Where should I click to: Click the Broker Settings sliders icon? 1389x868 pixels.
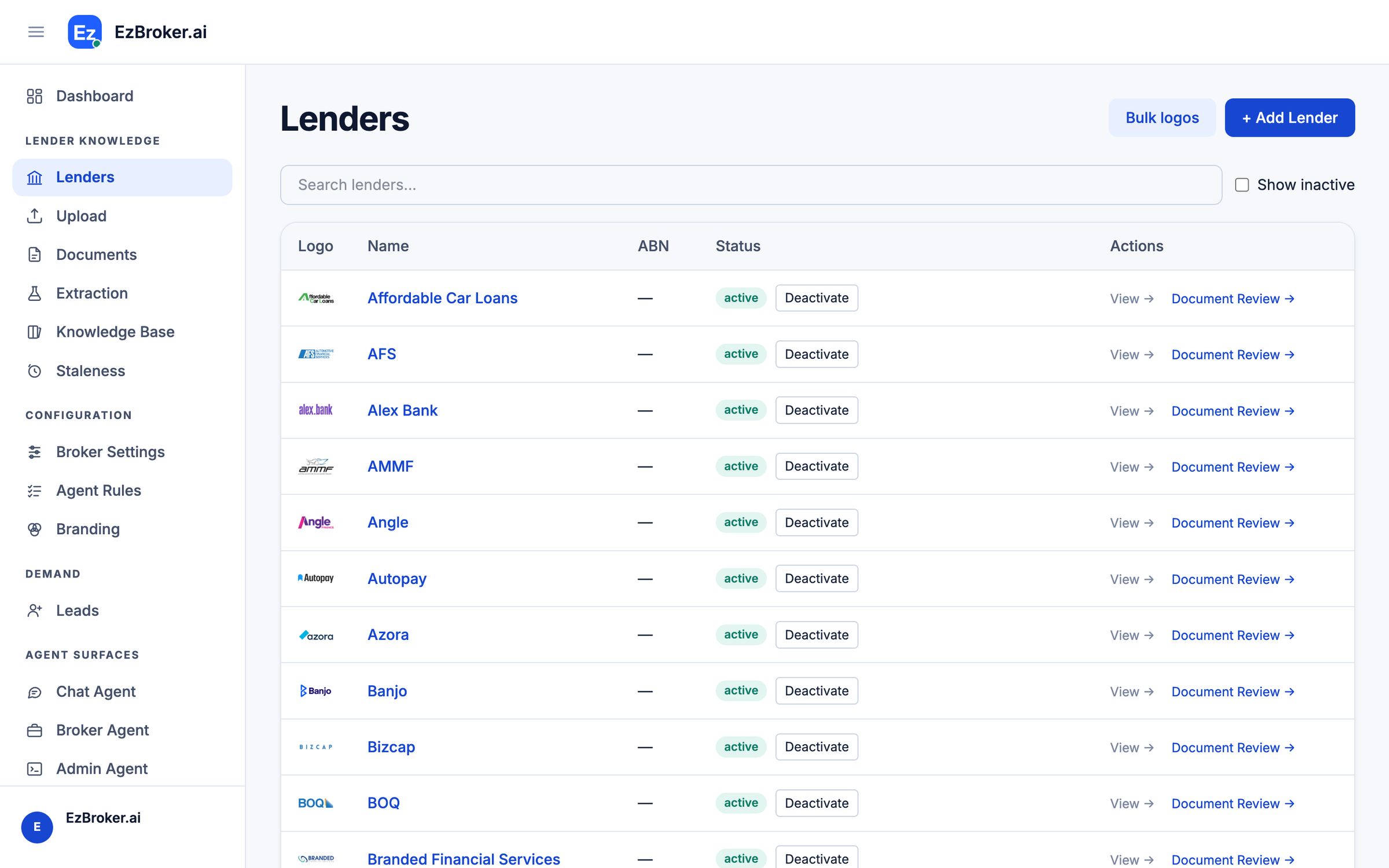(35, 452)
